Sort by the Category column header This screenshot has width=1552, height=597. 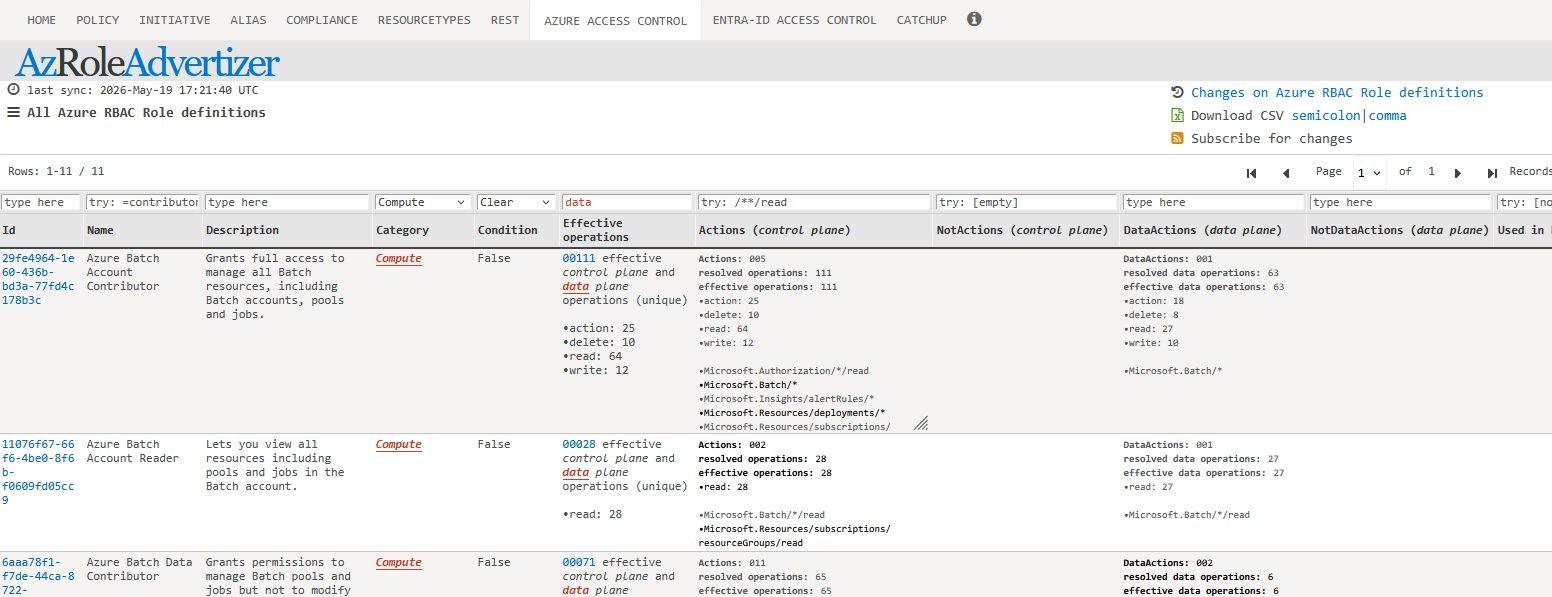pyautogui.click(x=402, y=230)
